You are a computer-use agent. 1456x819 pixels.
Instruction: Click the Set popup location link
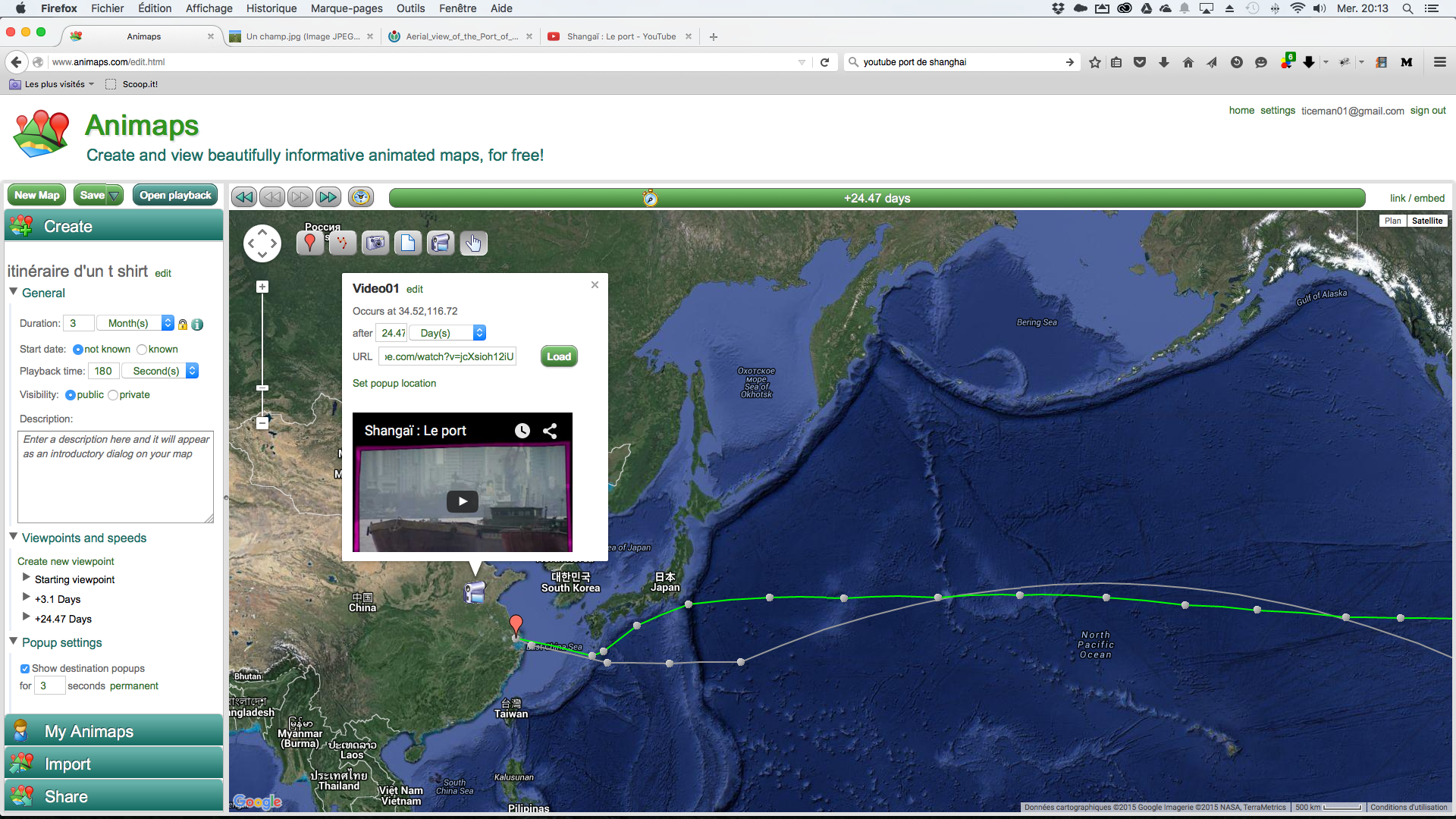point(394,383)
